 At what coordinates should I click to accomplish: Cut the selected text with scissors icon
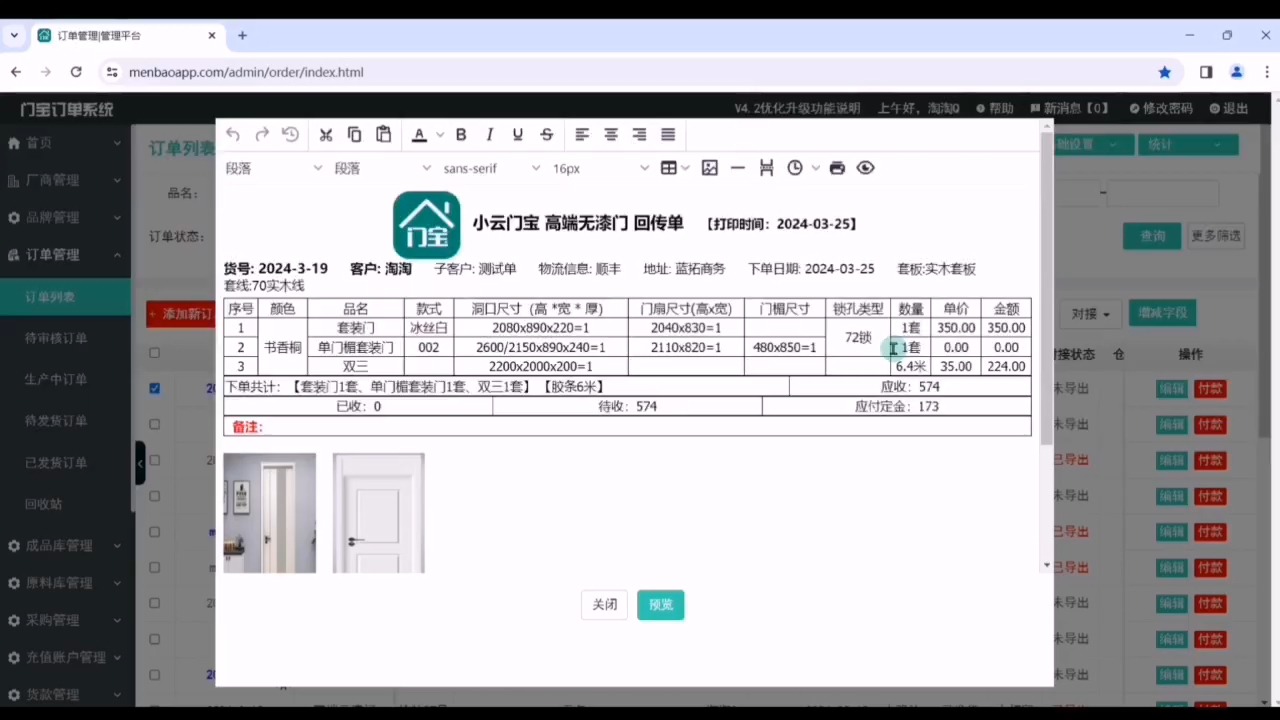click(x=326, y=135)
